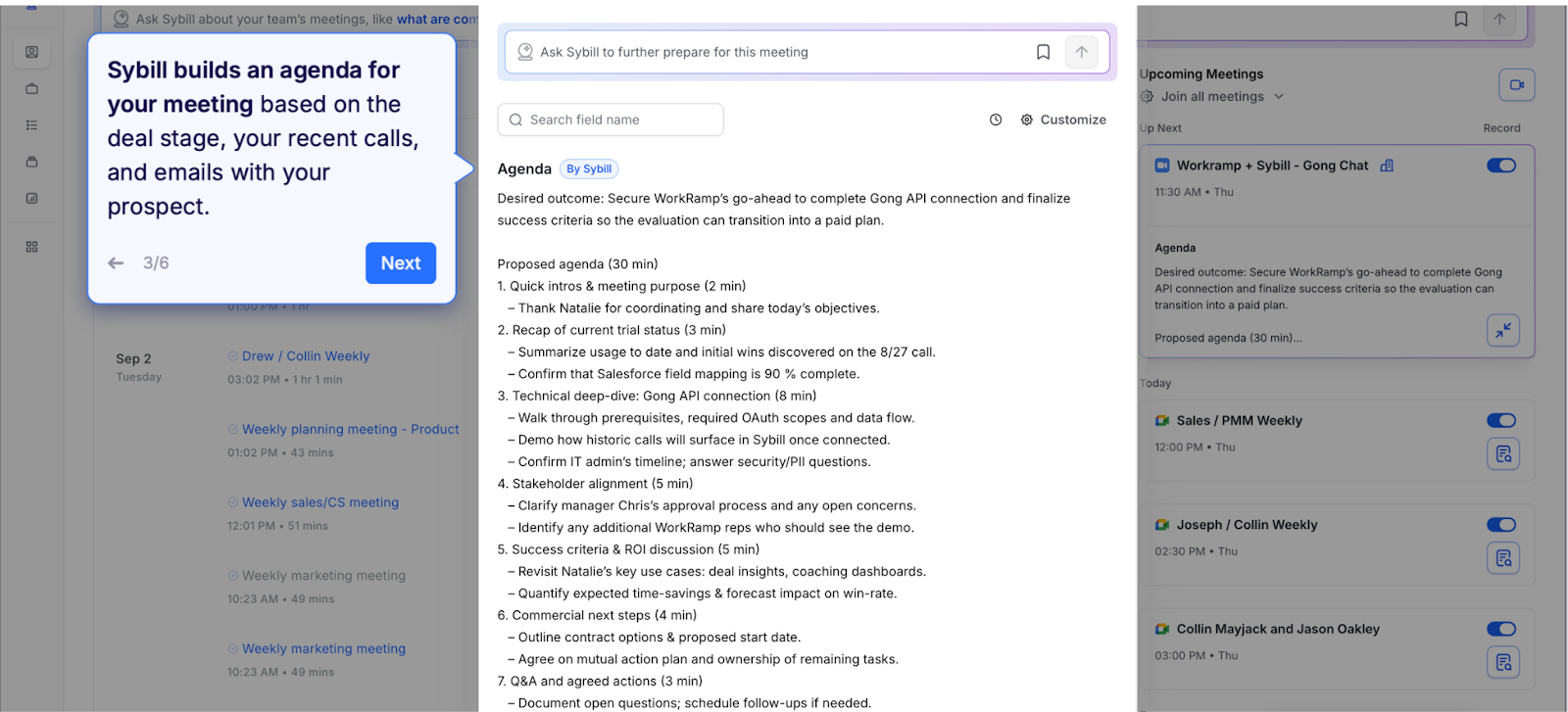Collapse the Workramp + Sybill agenda card

tap(1502, 330)
